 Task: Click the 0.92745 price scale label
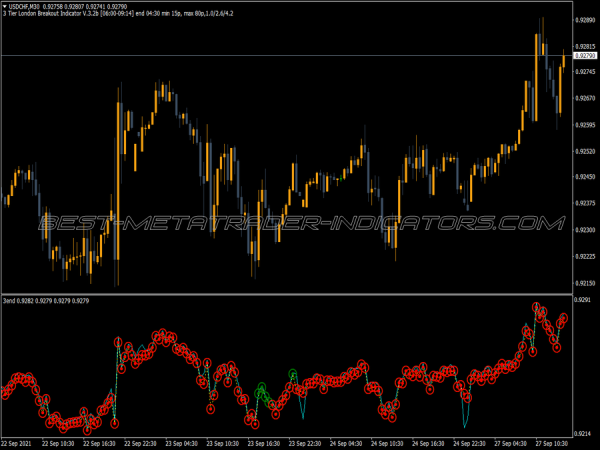coord(585,72)
